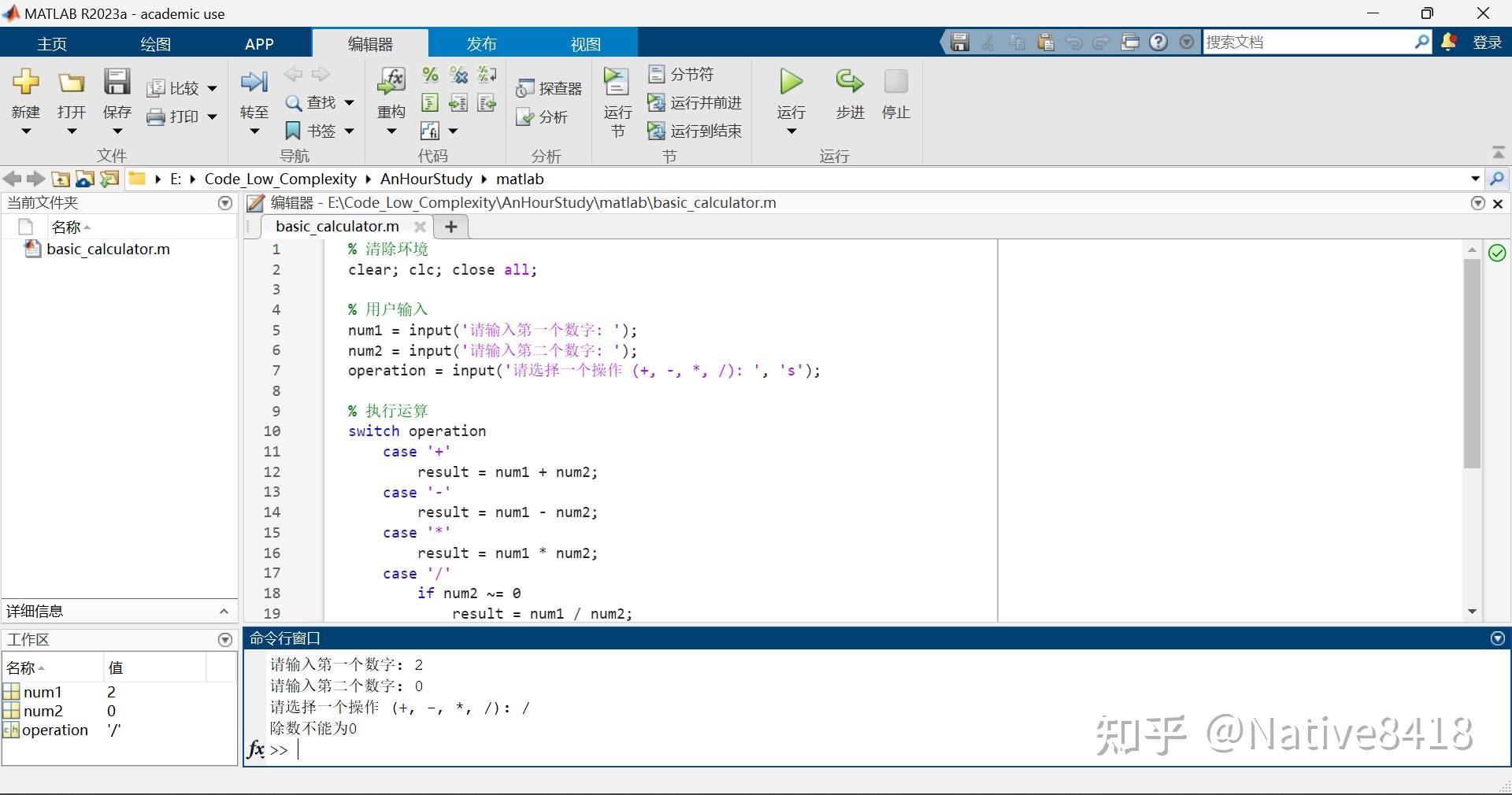Select the 编辑器 (Editor) tab
Viewport: 1512px width, 795px height.
(370, 44)
